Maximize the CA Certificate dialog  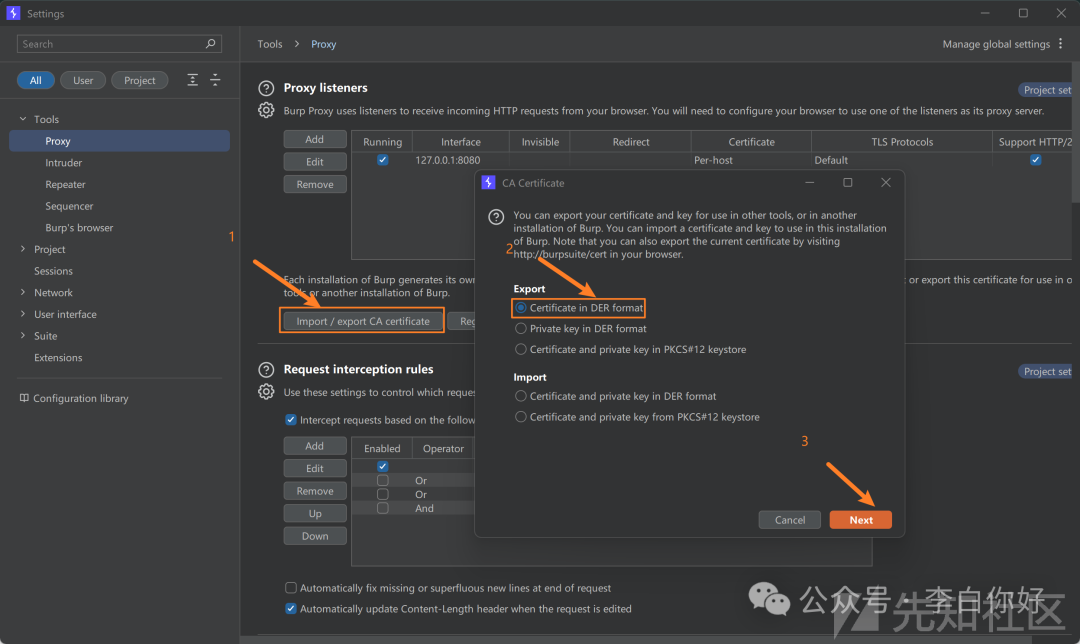click(848, 183)
